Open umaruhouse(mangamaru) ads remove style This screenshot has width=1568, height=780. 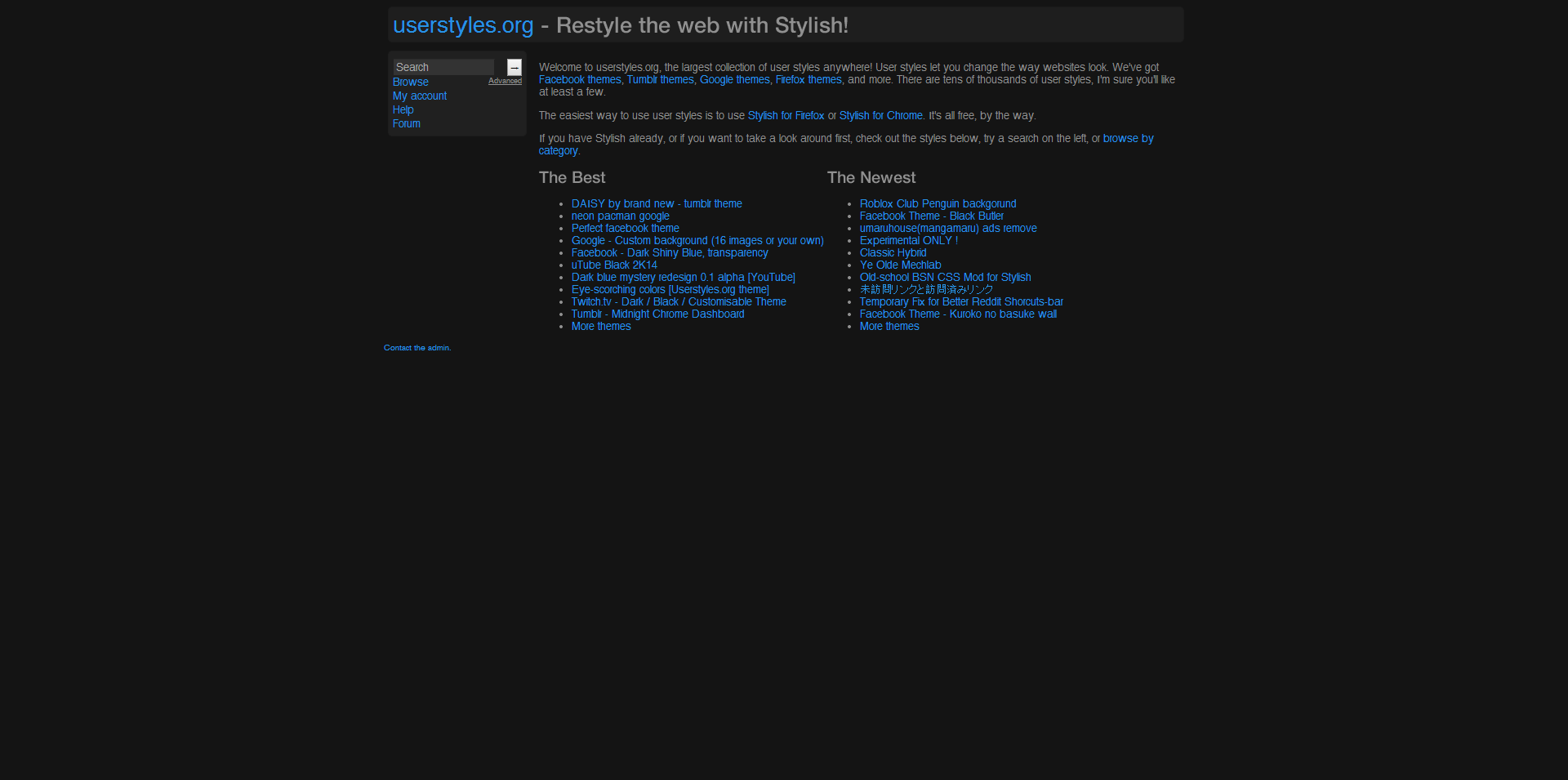click(x=948, y=228)
